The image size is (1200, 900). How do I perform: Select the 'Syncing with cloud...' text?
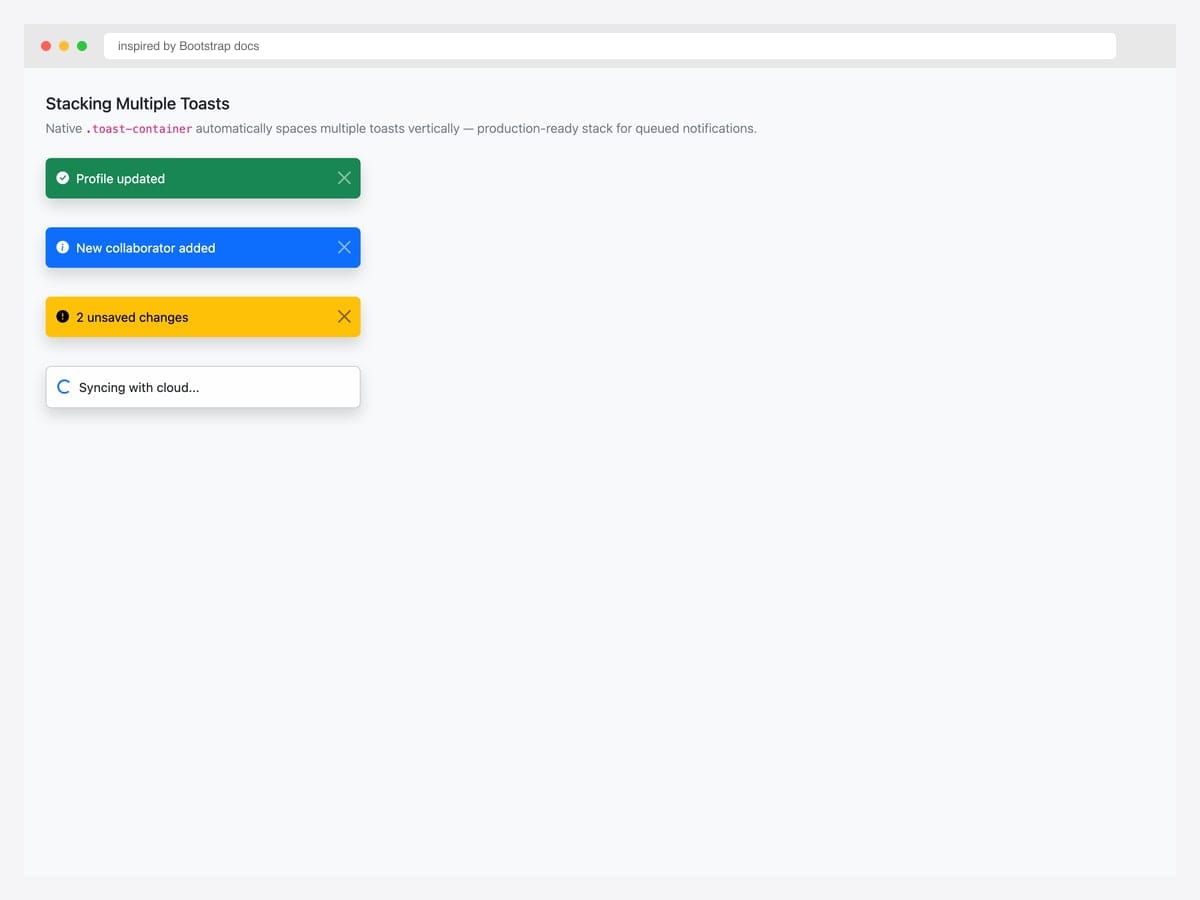(139, 387)
